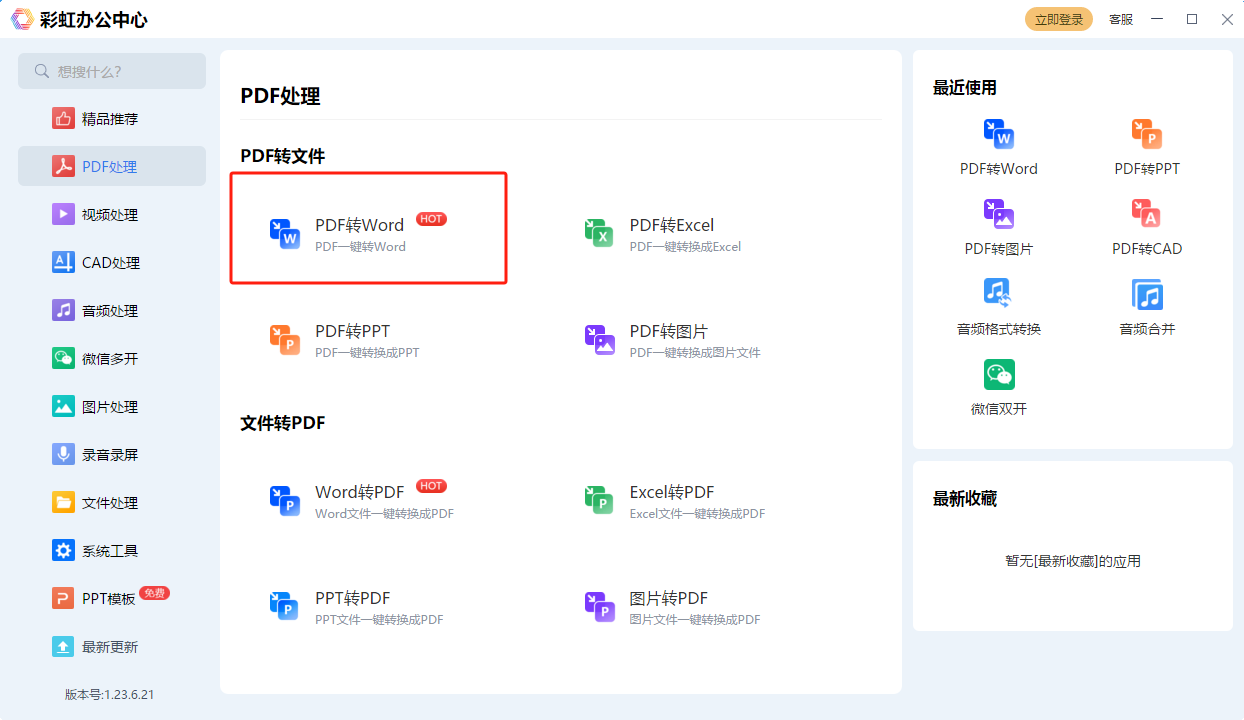The width and height of the screenshot is (1244, 720).
Task: Open the PDF转PPT tool icon in main panel
Action: coord(285,340)
